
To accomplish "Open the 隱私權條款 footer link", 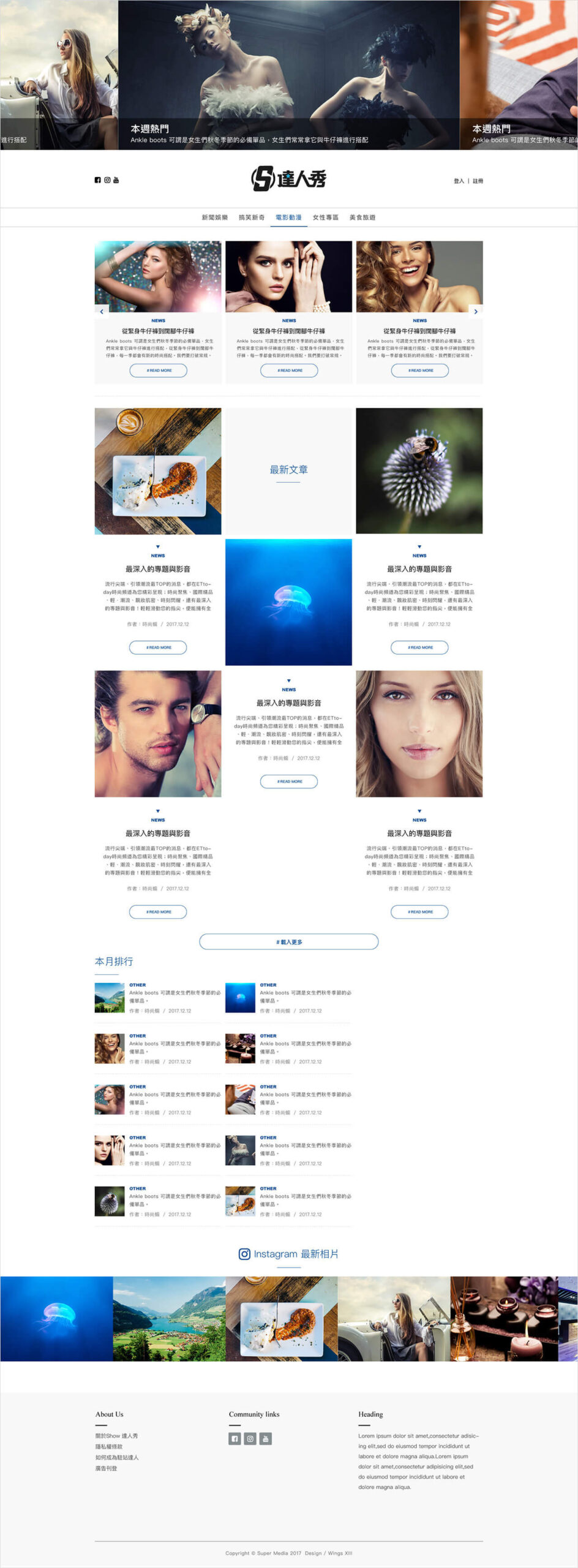I will [109, 1447].
